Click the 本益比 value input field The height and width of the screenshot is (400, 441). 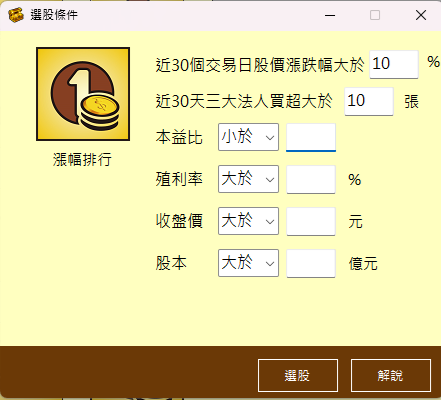click(311, 137)
